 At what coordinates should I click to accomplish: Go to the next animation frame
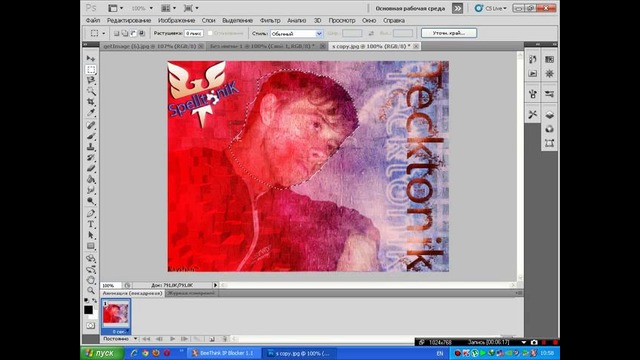[184, 339]
